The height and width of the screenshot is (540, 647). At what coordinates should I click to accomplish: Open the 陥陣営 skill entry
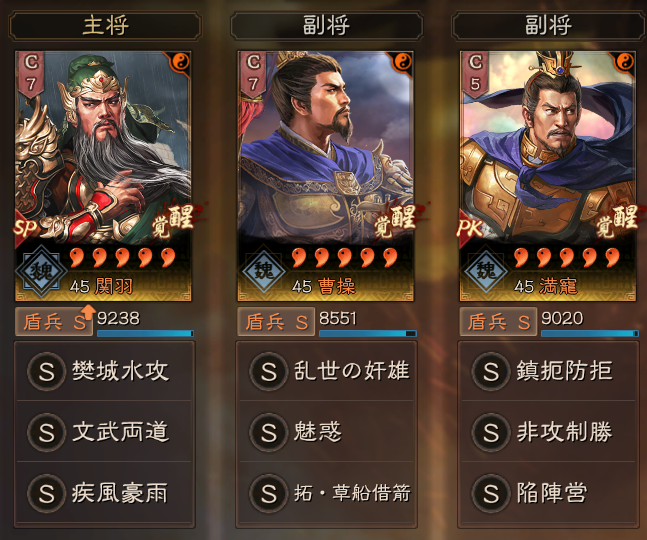[548, 493]
